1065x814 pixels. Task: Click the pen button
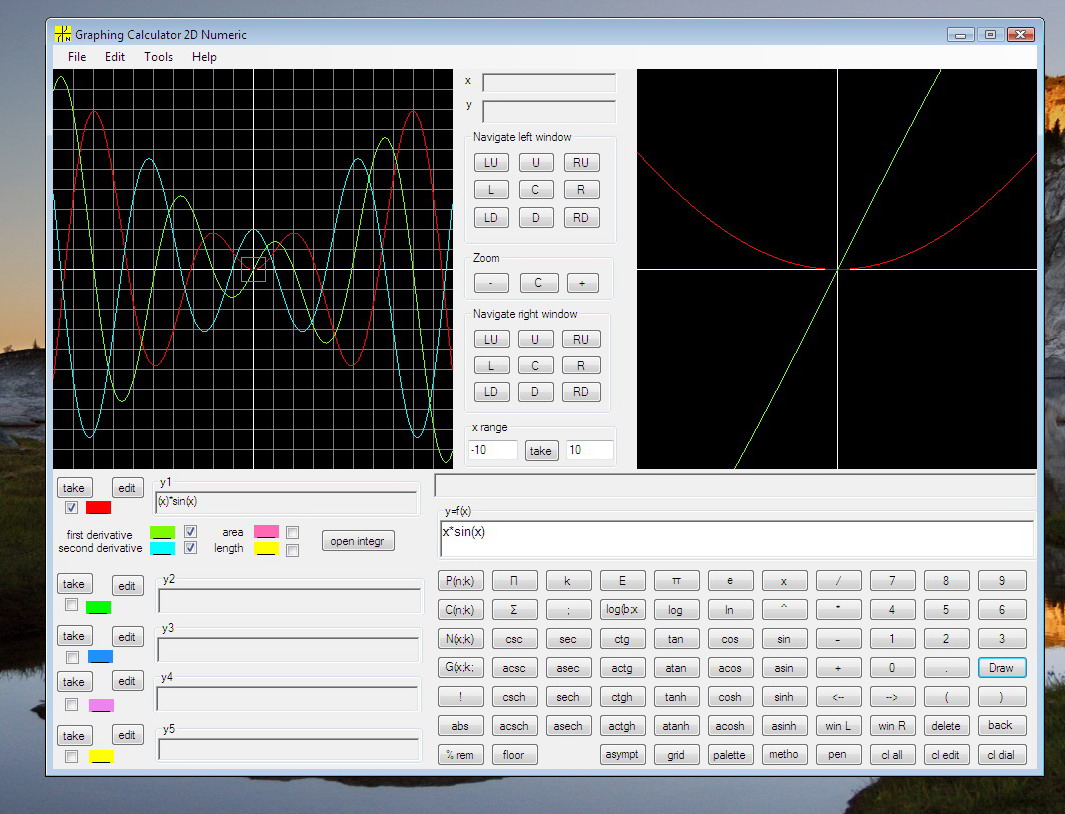tap(838, 755)
